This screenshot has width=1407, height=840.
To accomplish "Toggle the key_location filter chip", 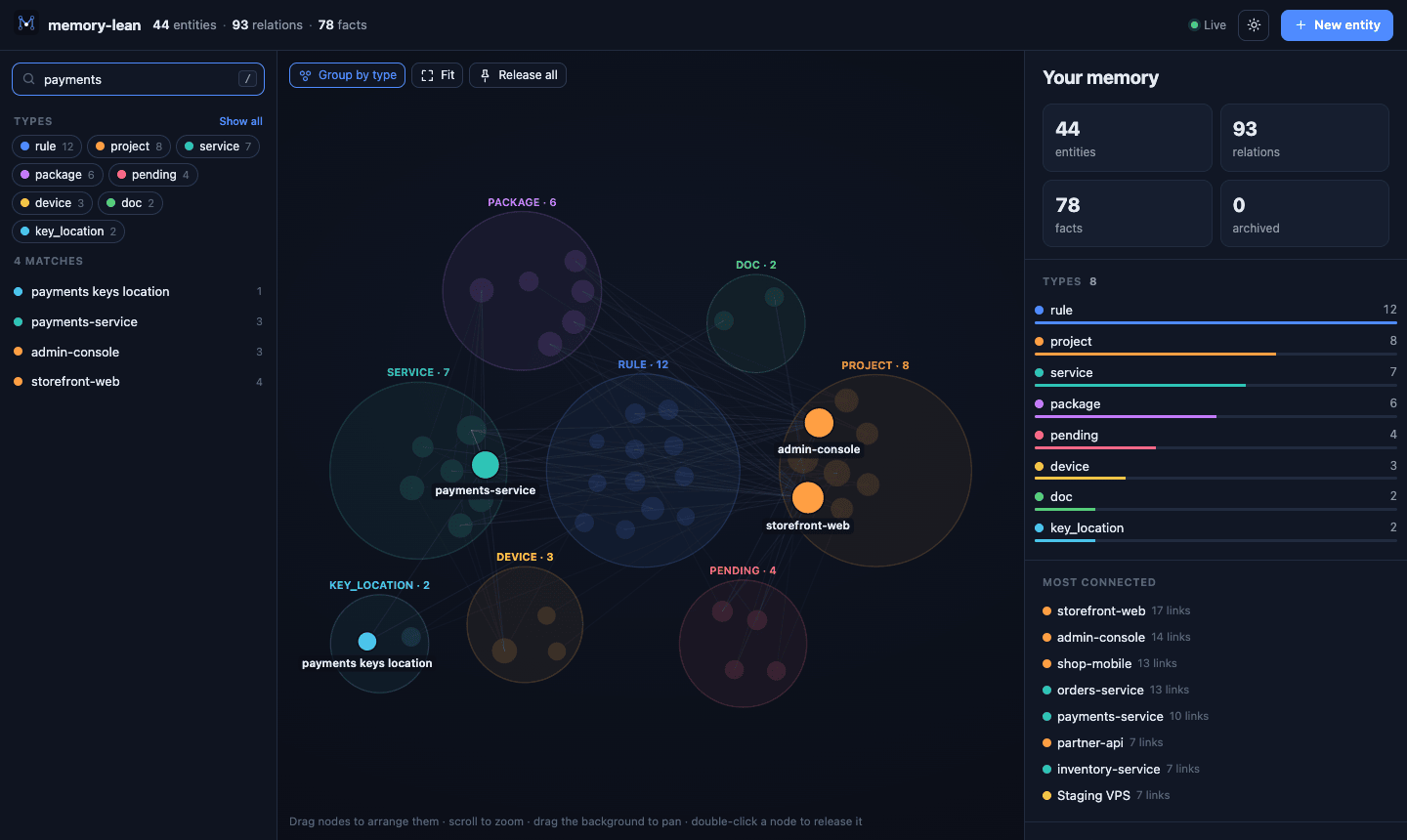I will [68, 231].
